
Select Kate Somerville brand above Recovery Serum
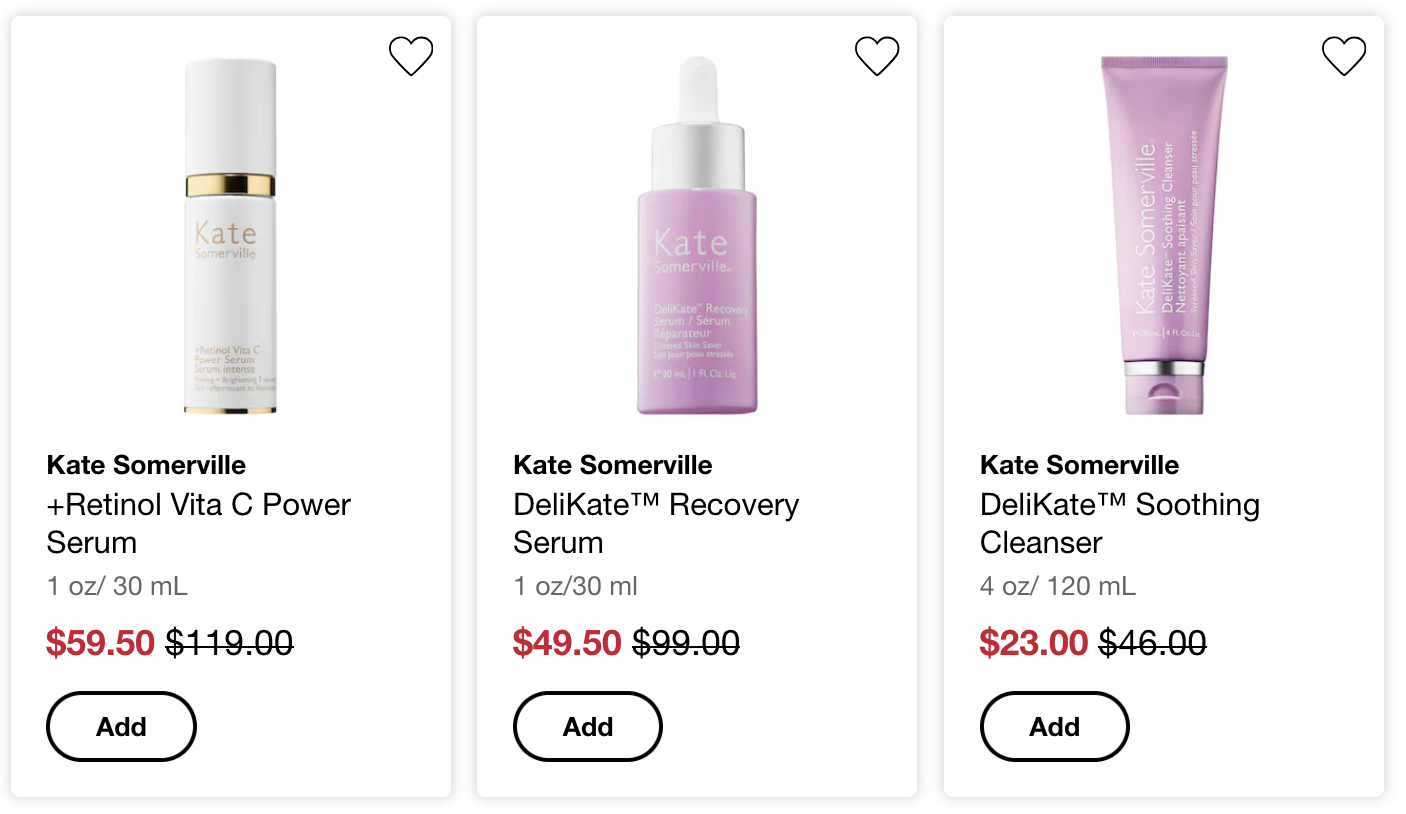[613, 465]
